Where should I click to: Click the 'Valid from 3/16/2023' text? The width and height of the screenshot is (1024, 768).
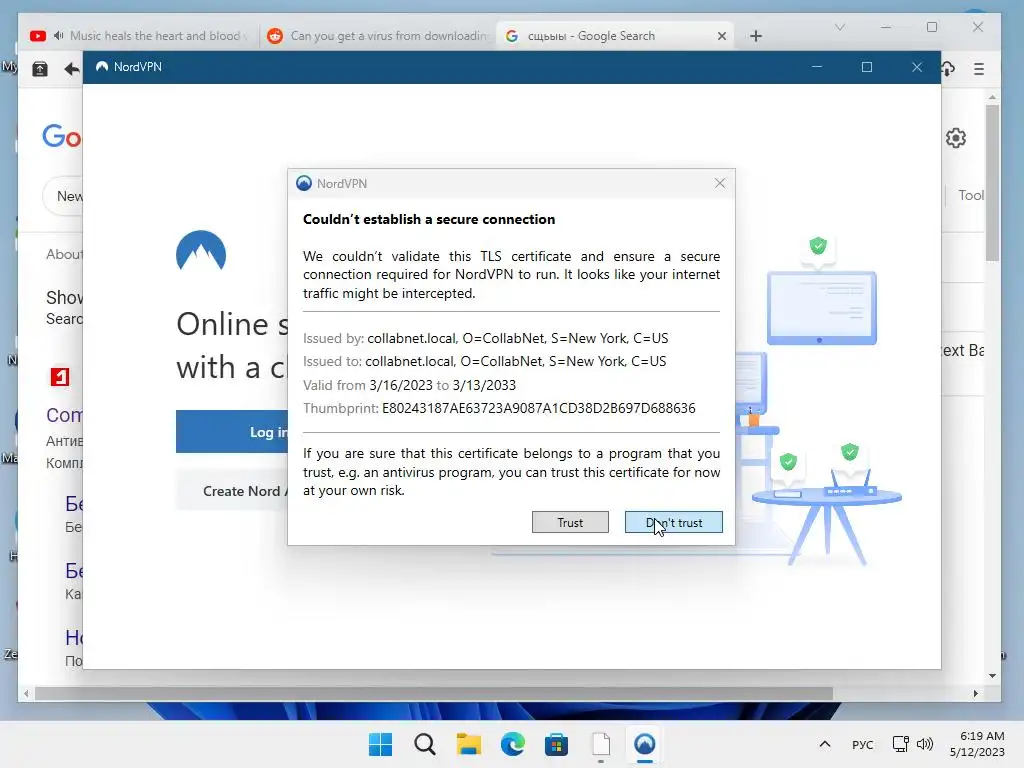[366, 385]
